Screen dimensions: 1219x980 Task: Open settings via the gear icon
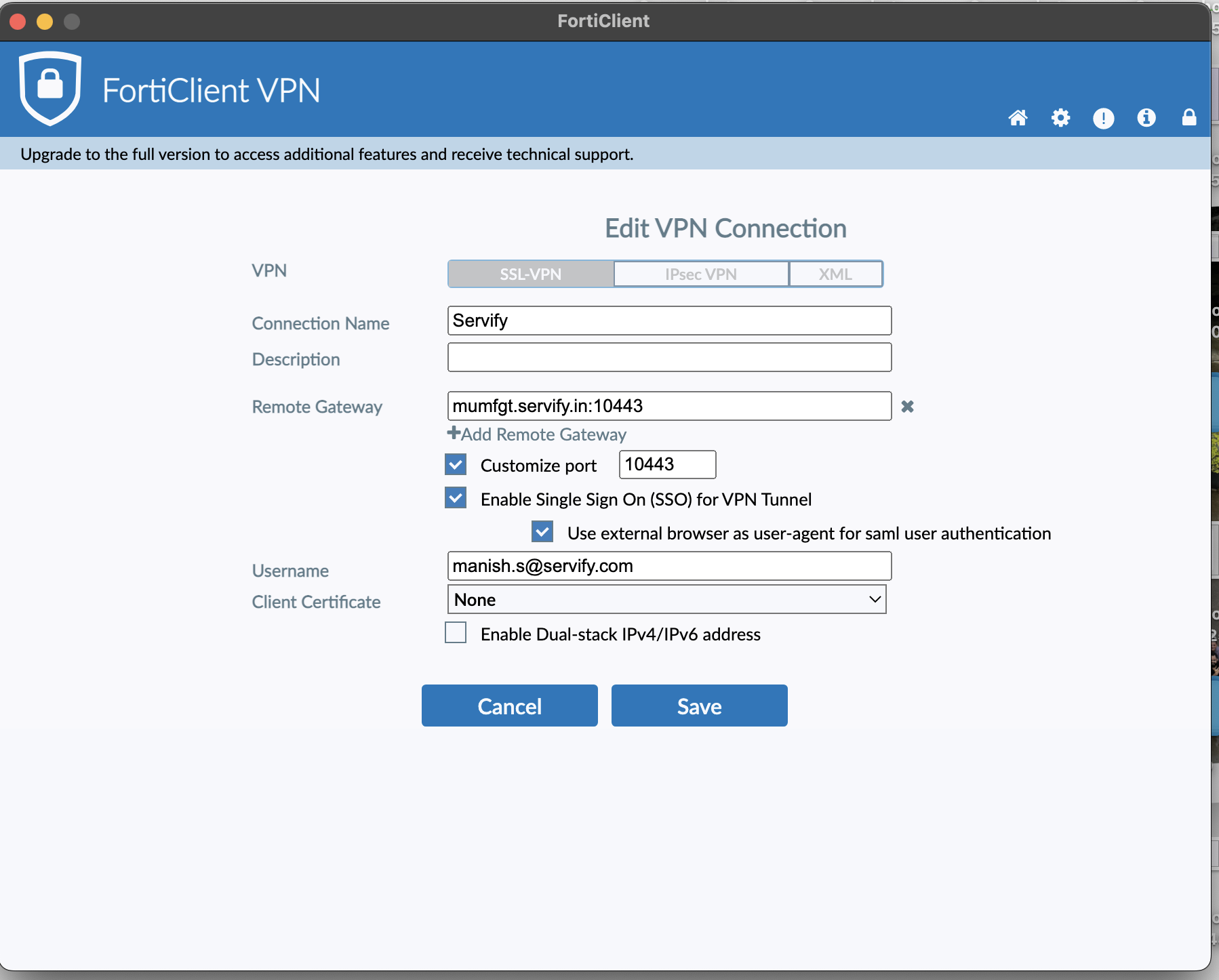coord(1060,118)
